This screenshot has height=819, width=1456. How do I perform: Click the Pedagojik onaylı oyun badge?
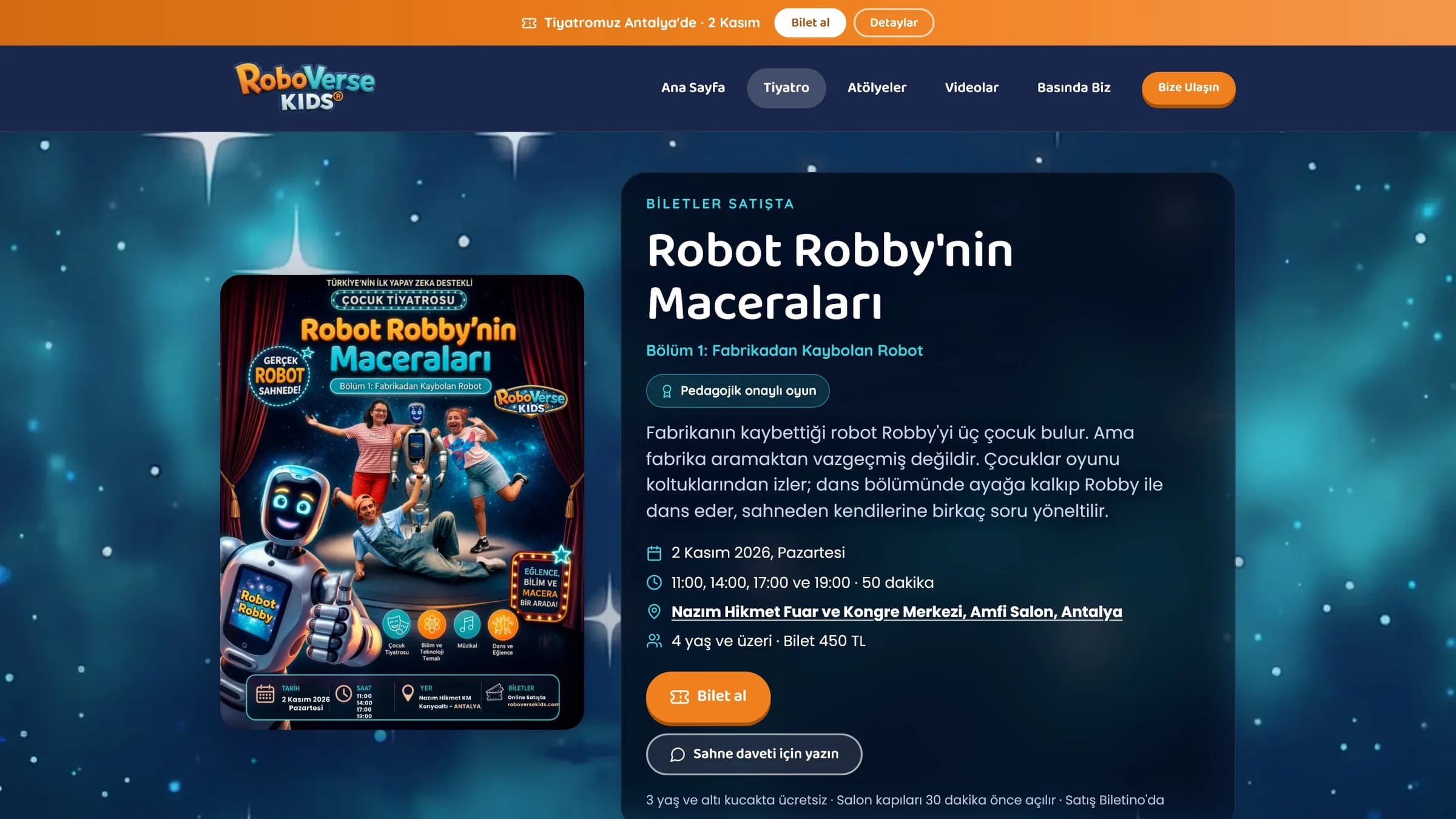point(738,391)
